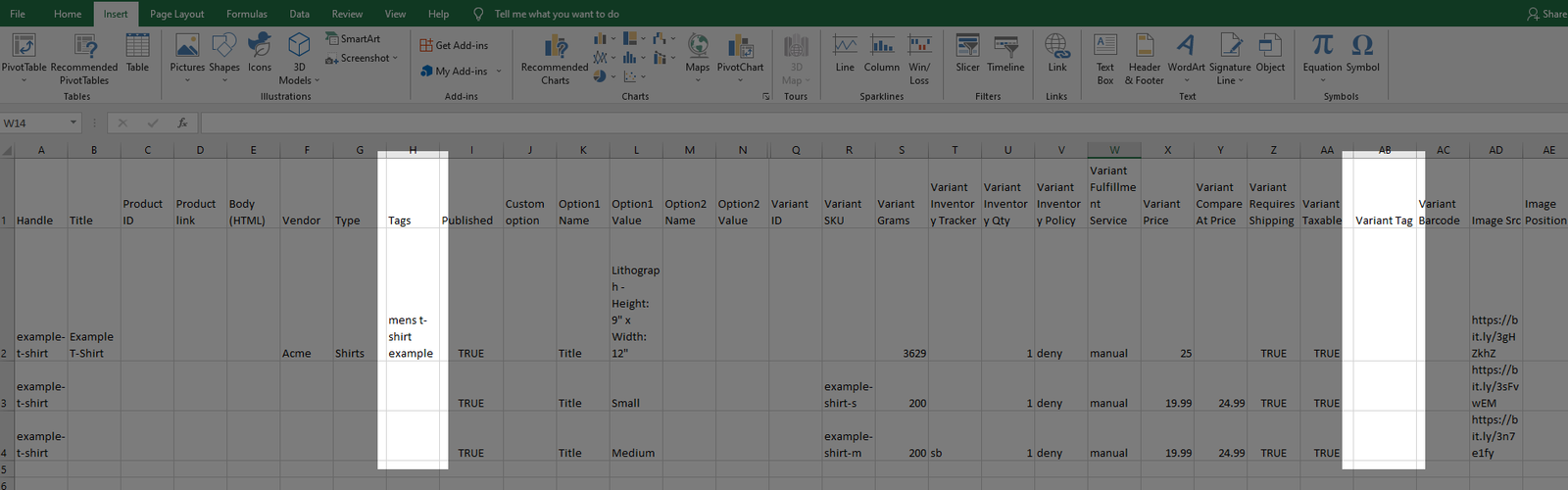Image resolution: width=1568 pixels, height=490 pixels.
Task: Click the Recommended Charts icon
Action: tap(555, 49)
